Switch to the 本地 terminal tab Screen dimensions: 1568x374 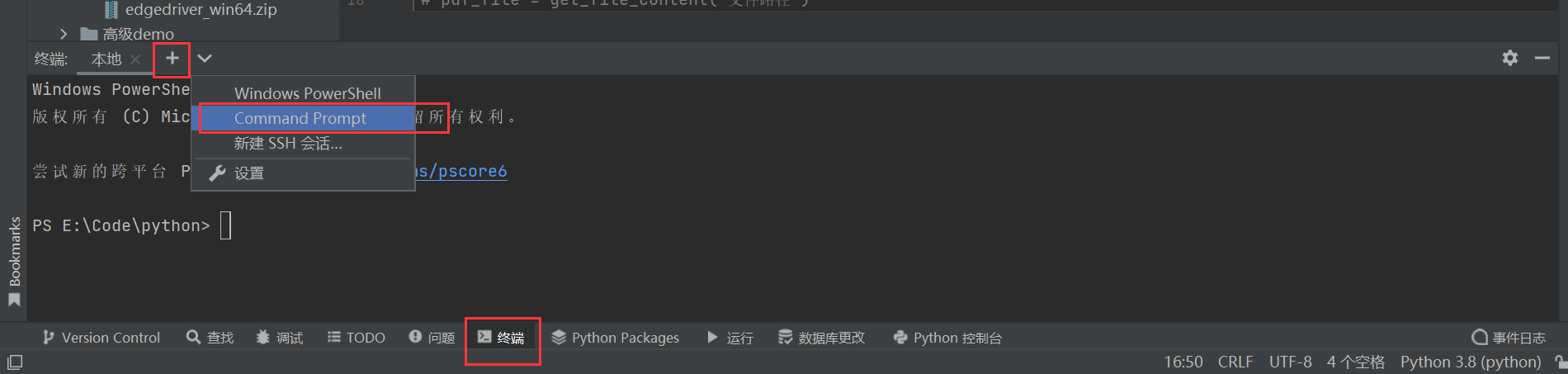click(x=106, y=59)
